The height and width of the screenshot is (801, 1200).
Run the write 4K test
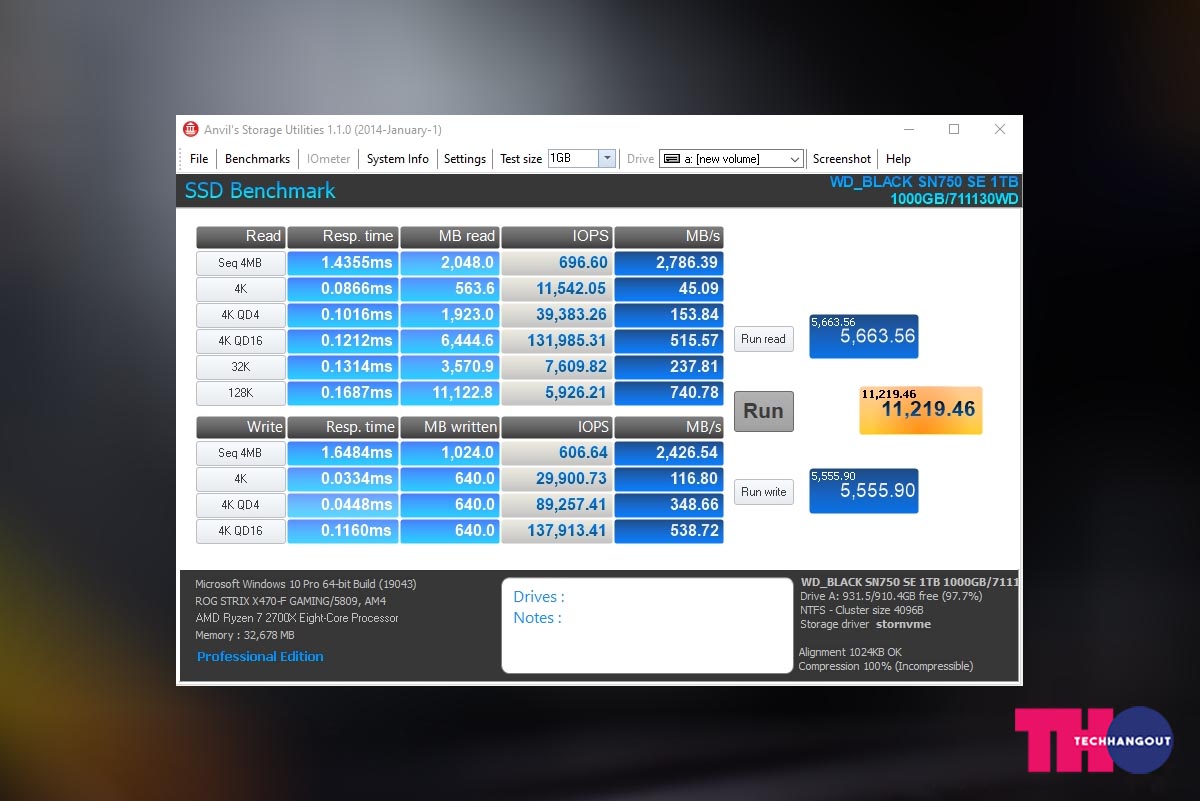241,479
